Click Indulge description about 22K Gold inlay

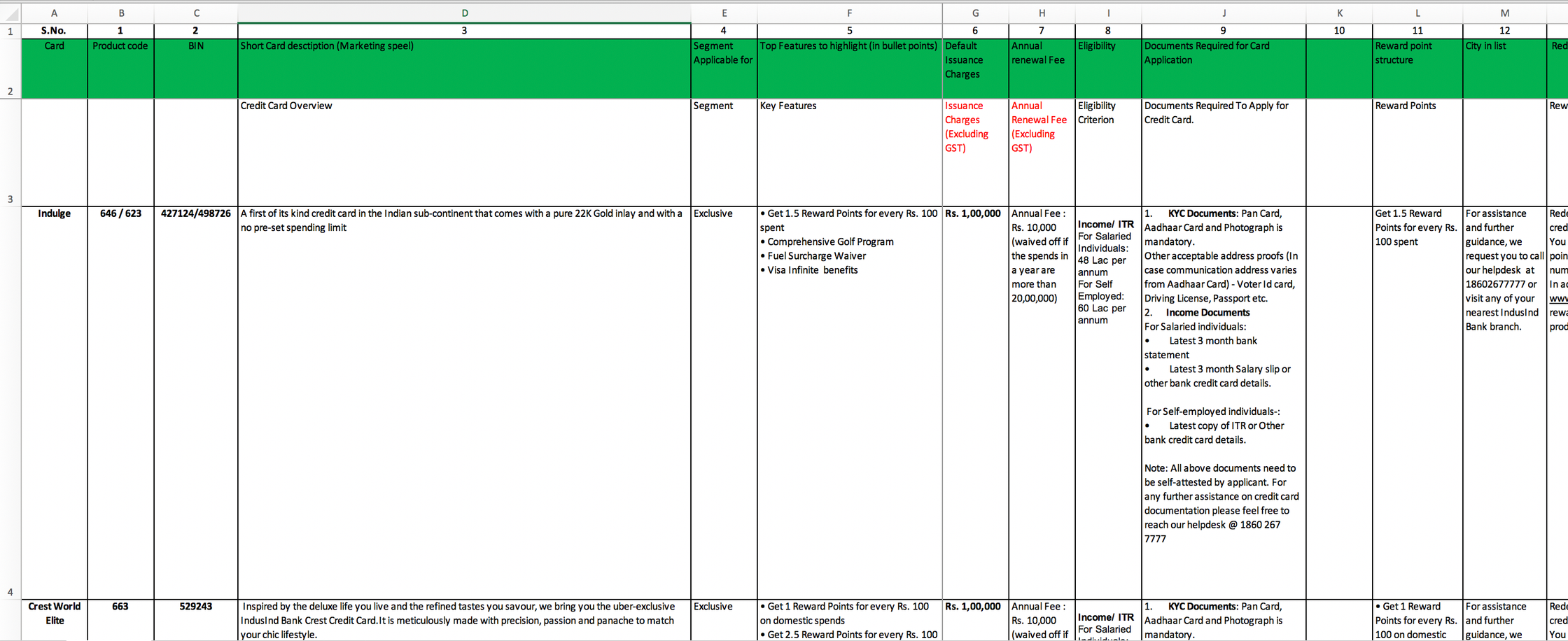coord(464,403)
